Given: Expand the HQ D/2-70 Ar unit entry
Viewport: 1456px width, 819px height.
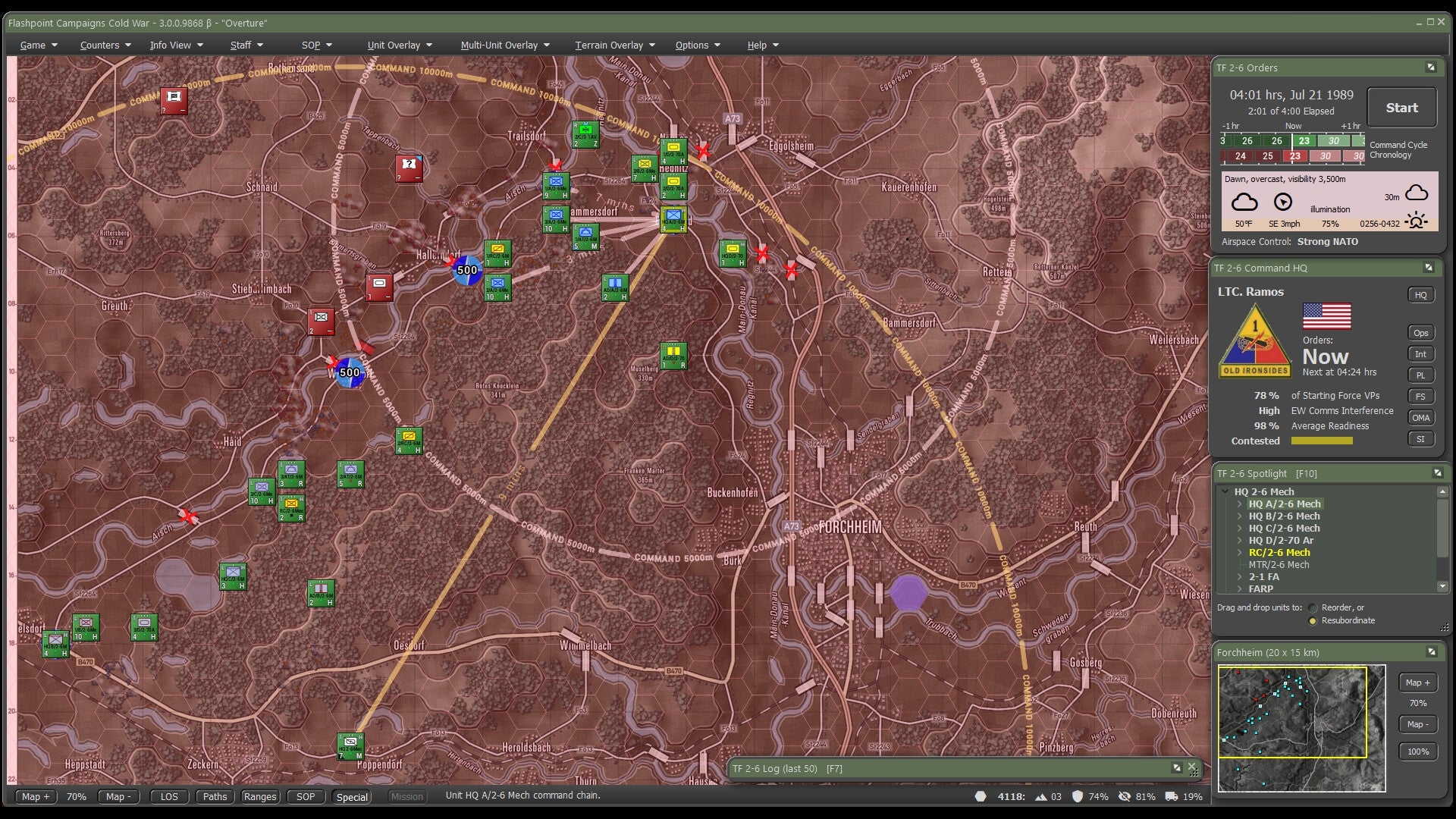Looking at the screenshot, I should point(1240,540).
